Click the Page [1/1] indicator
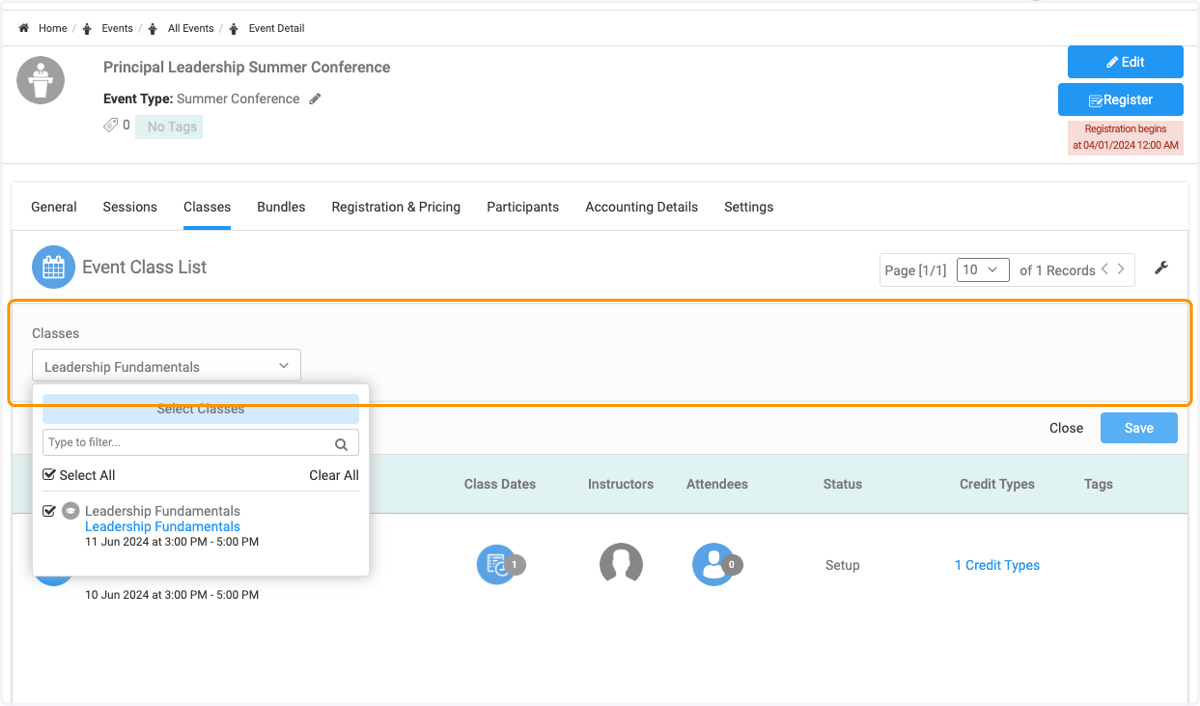Image resolution: width=1200 pixels, height=706 pixels. point(915,270)
